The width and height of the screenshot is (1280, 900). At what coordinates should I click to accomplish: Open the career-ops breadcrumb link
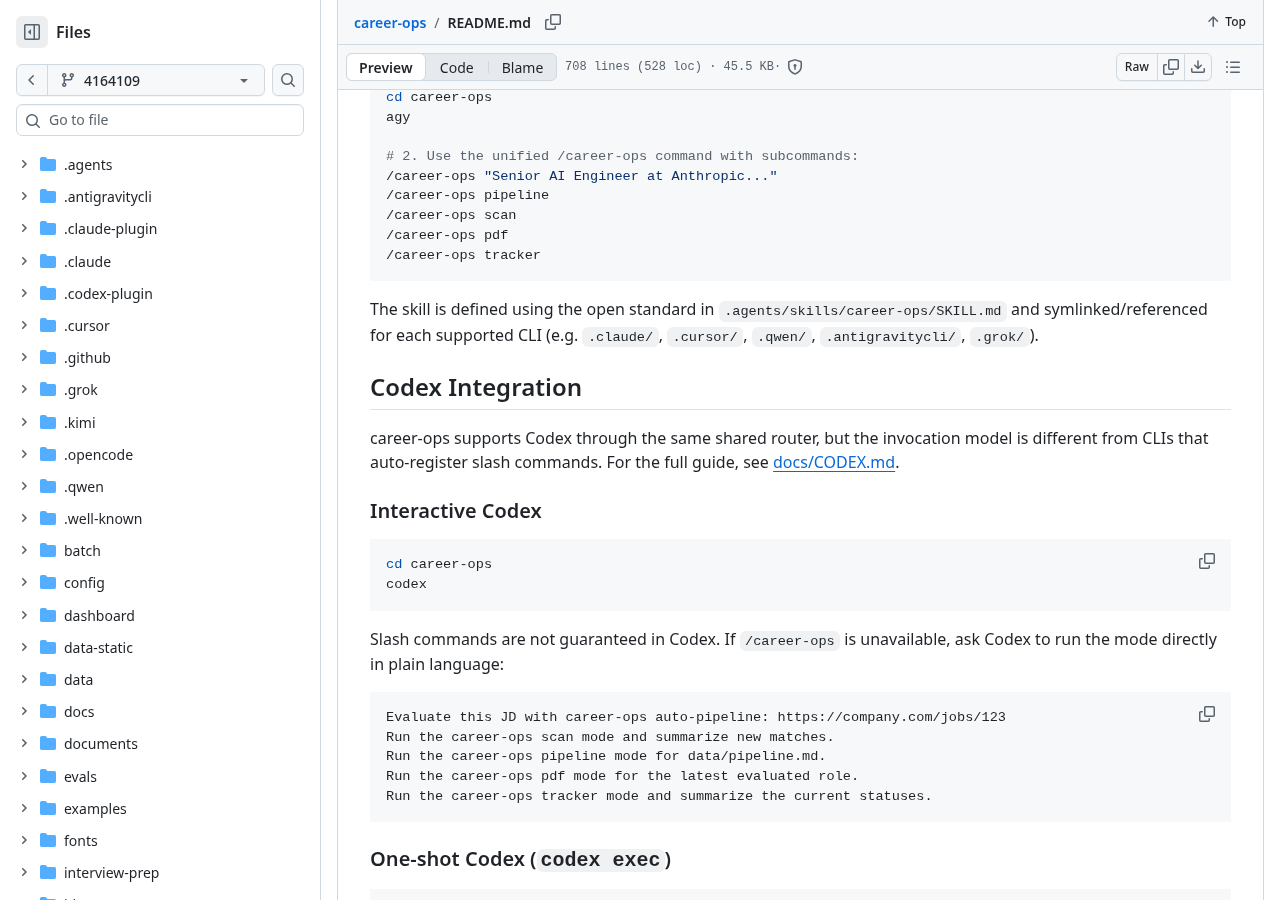(390, 22)
